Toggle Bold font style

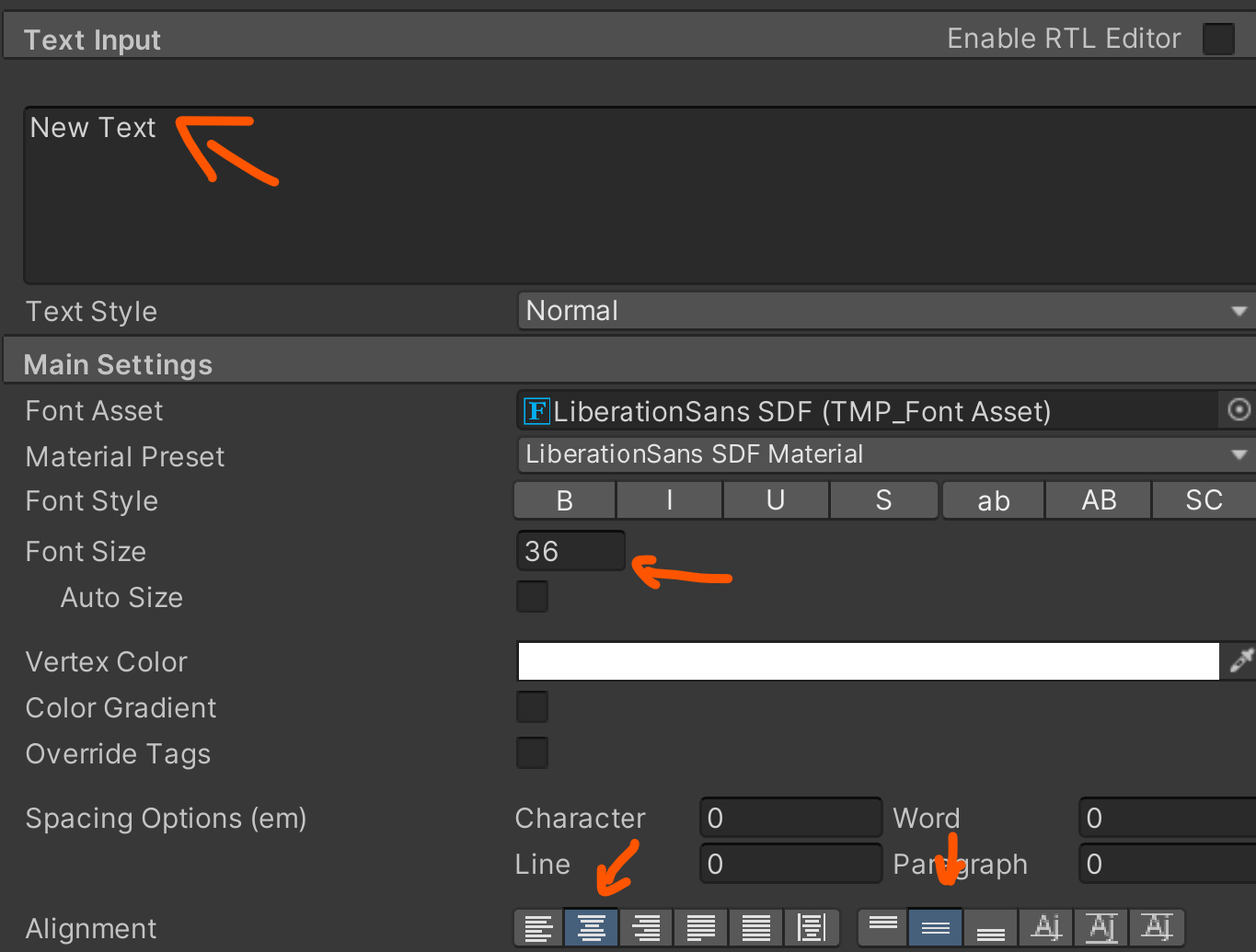click(564, 500)
